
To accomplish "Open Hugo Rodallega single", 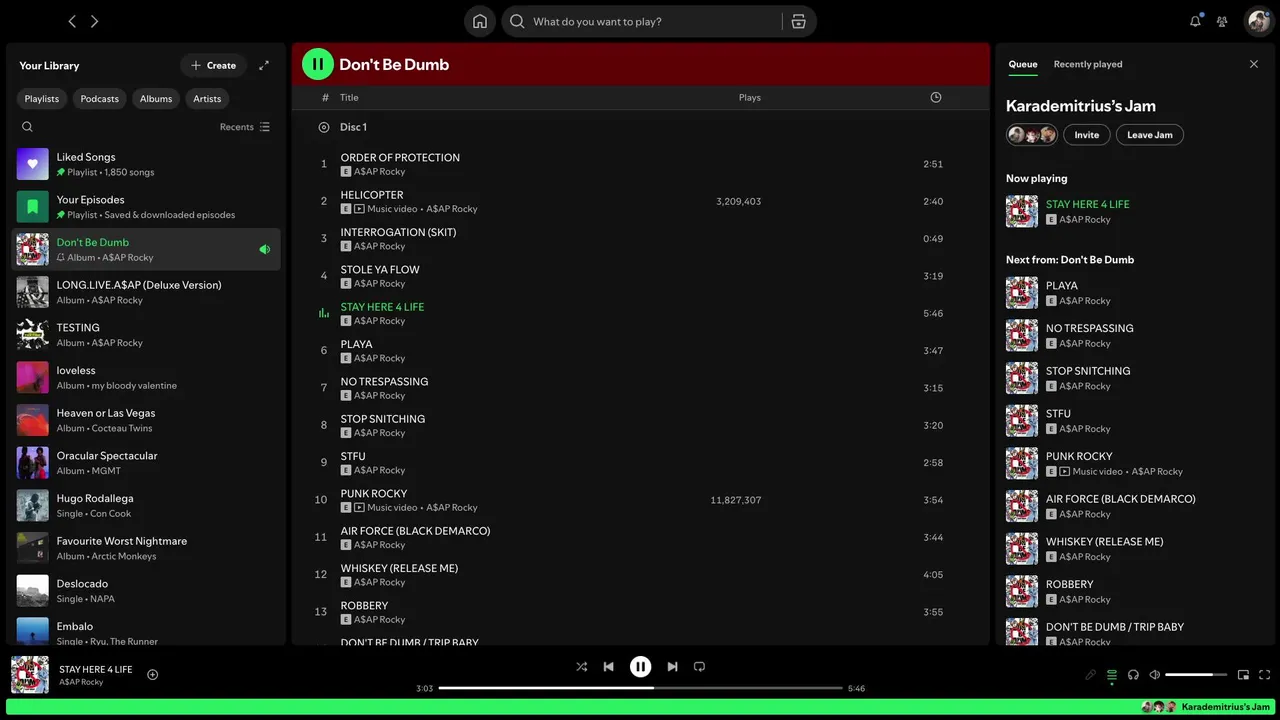I will pyautogui.click(x=146, y=505).
